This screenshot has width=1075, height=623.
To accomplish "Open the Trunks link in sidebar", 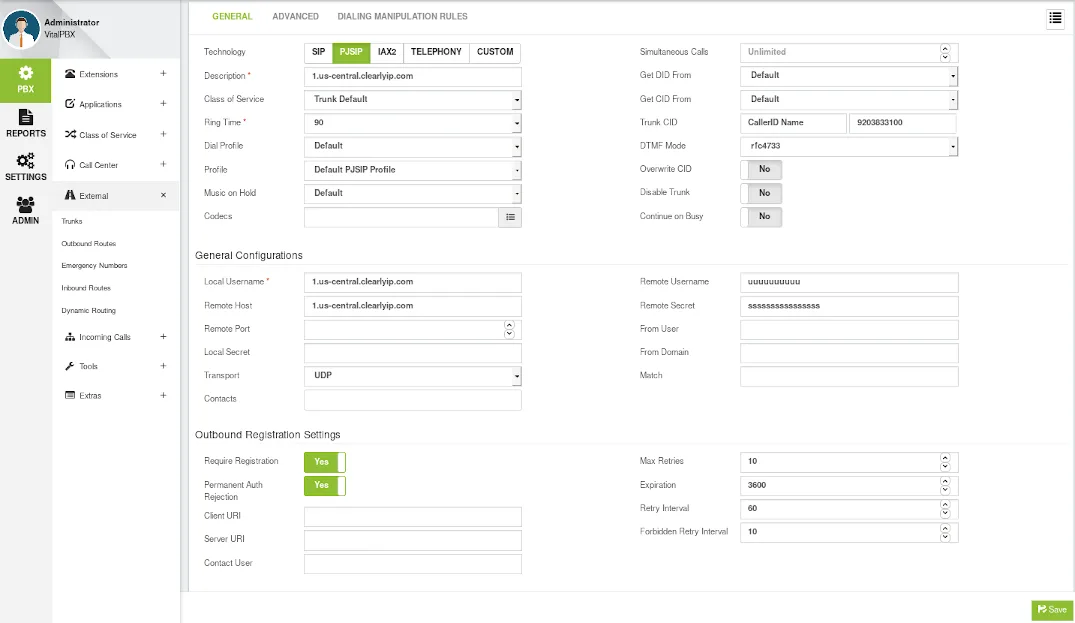I will coord(72,221).
